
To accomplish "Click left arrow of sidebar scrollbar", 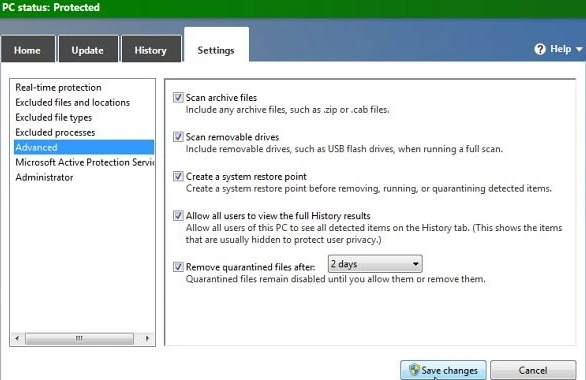I will [17, 339].
